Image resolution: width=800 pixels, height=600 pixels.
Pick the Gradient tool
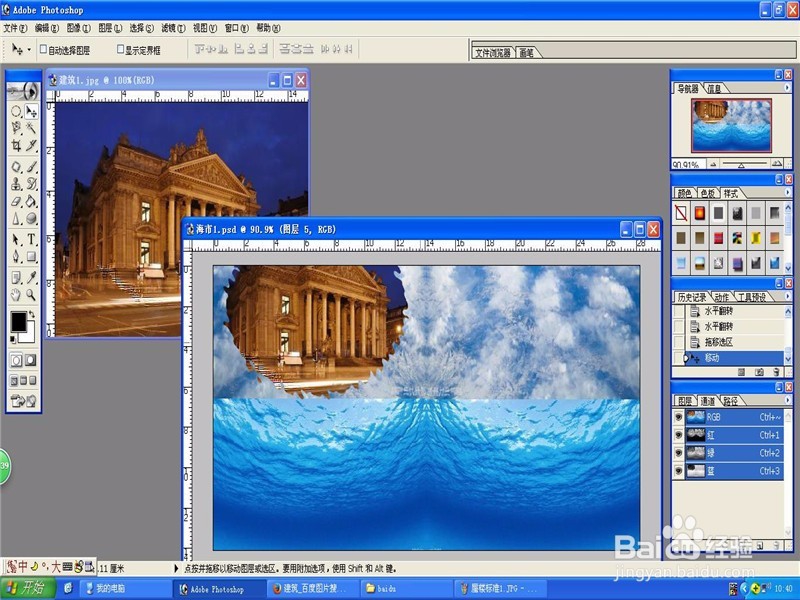(x=31, y=202)
